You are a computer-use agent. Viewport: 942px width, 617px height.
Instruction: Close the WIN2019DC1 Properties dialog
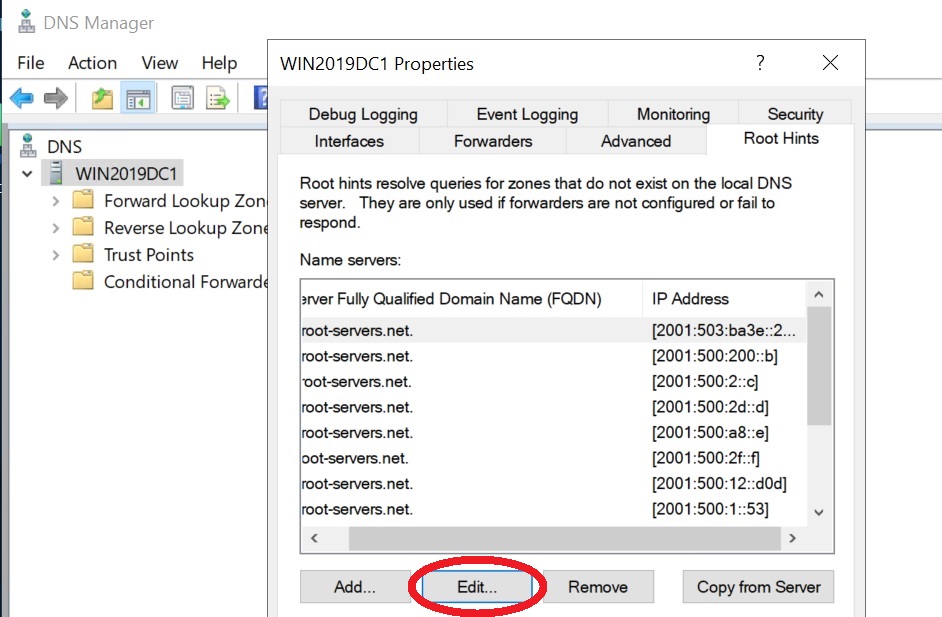(x=830, y=62)
